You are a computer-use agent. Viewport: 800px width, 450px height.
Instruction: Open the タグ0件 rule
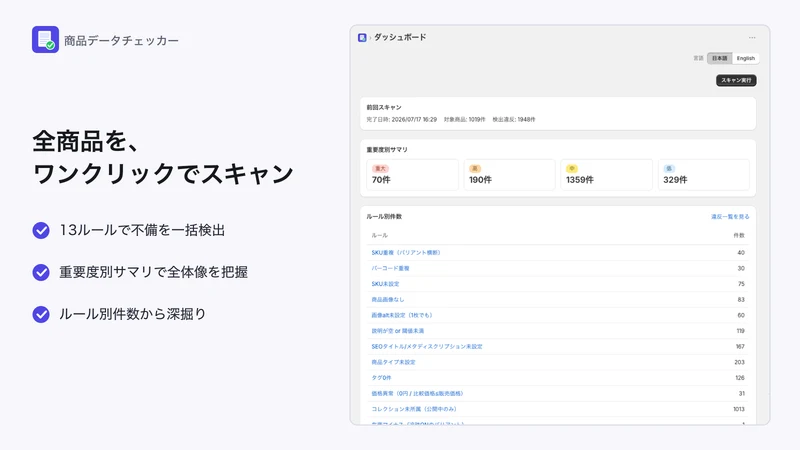coord(381,378)
